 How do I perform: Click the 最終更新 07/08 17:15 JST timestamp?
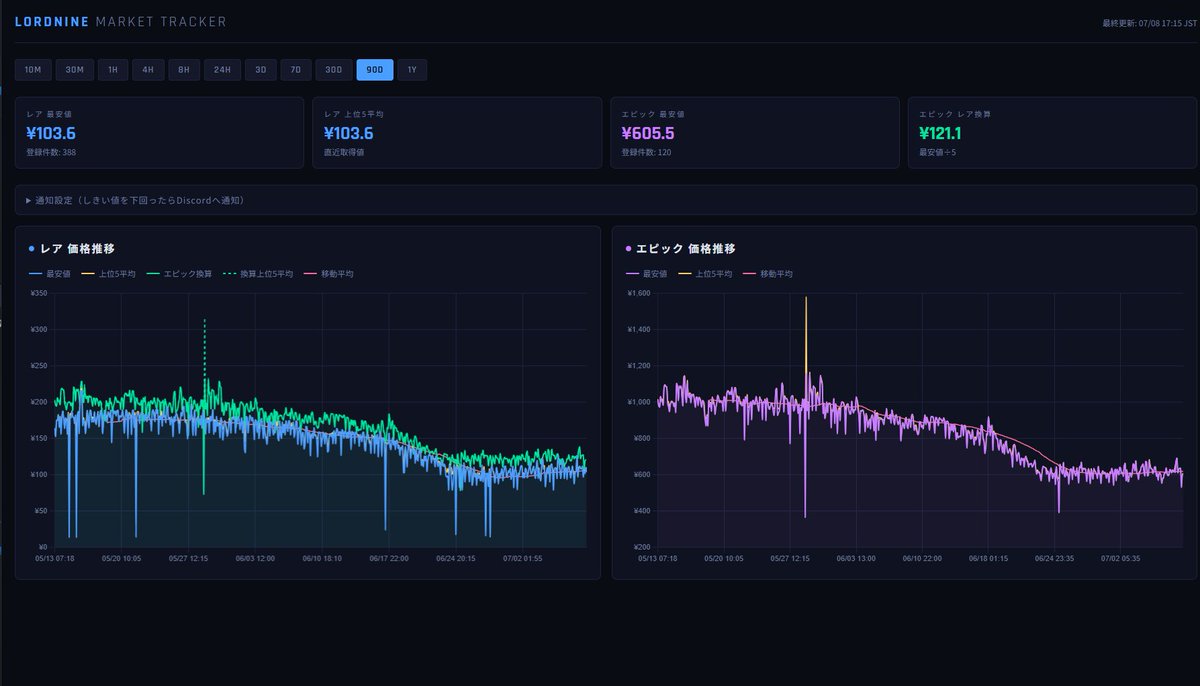point(1148,23)
